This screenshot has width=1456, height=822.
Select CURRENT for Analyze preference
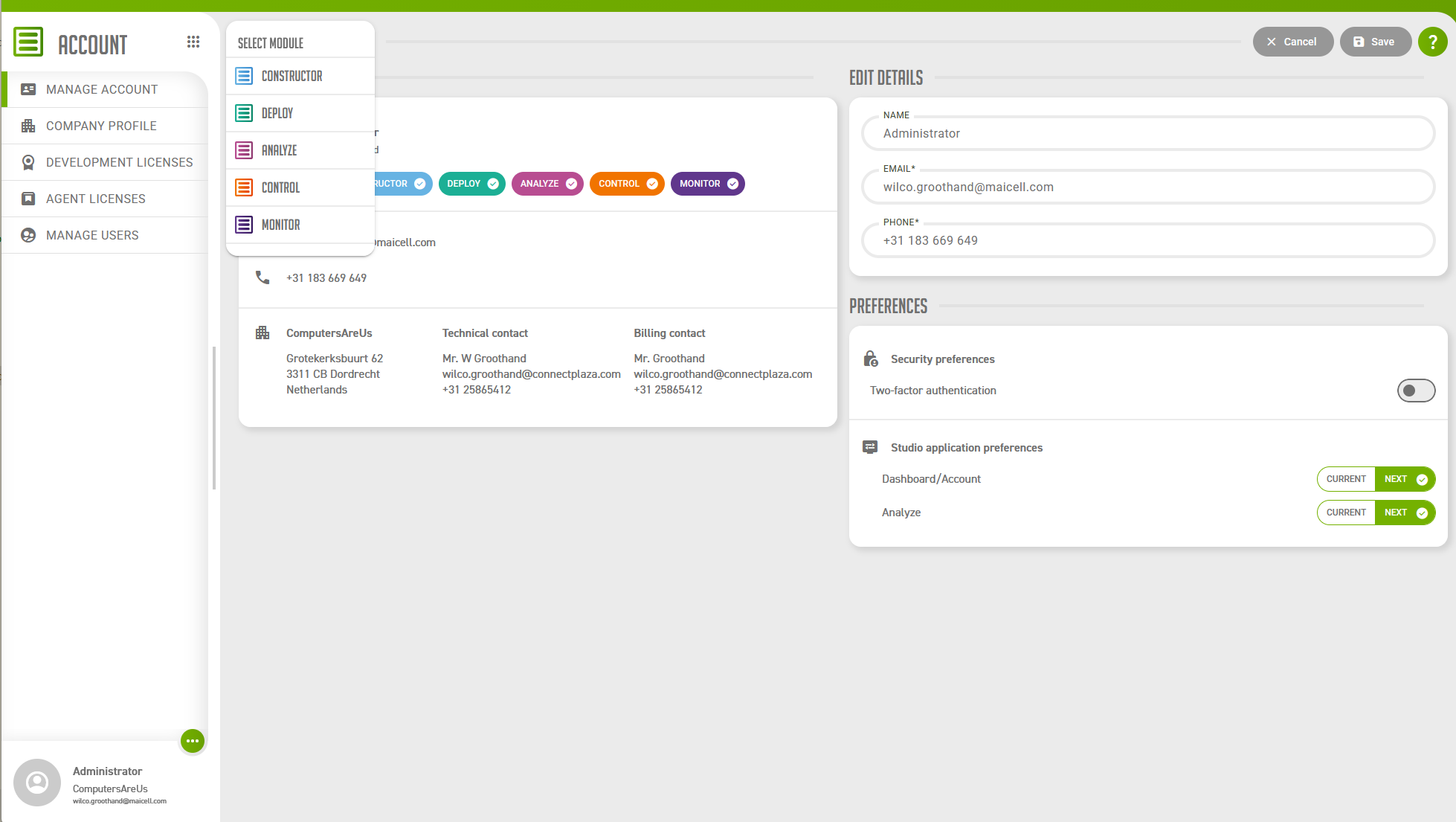click(1346, 513)
